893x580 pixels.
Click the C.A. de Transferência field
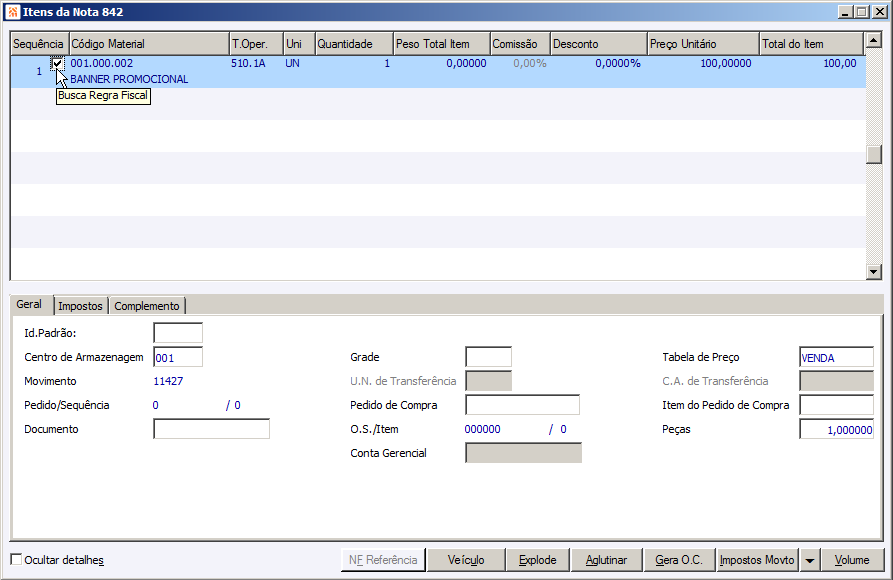[x=837, y=381]
